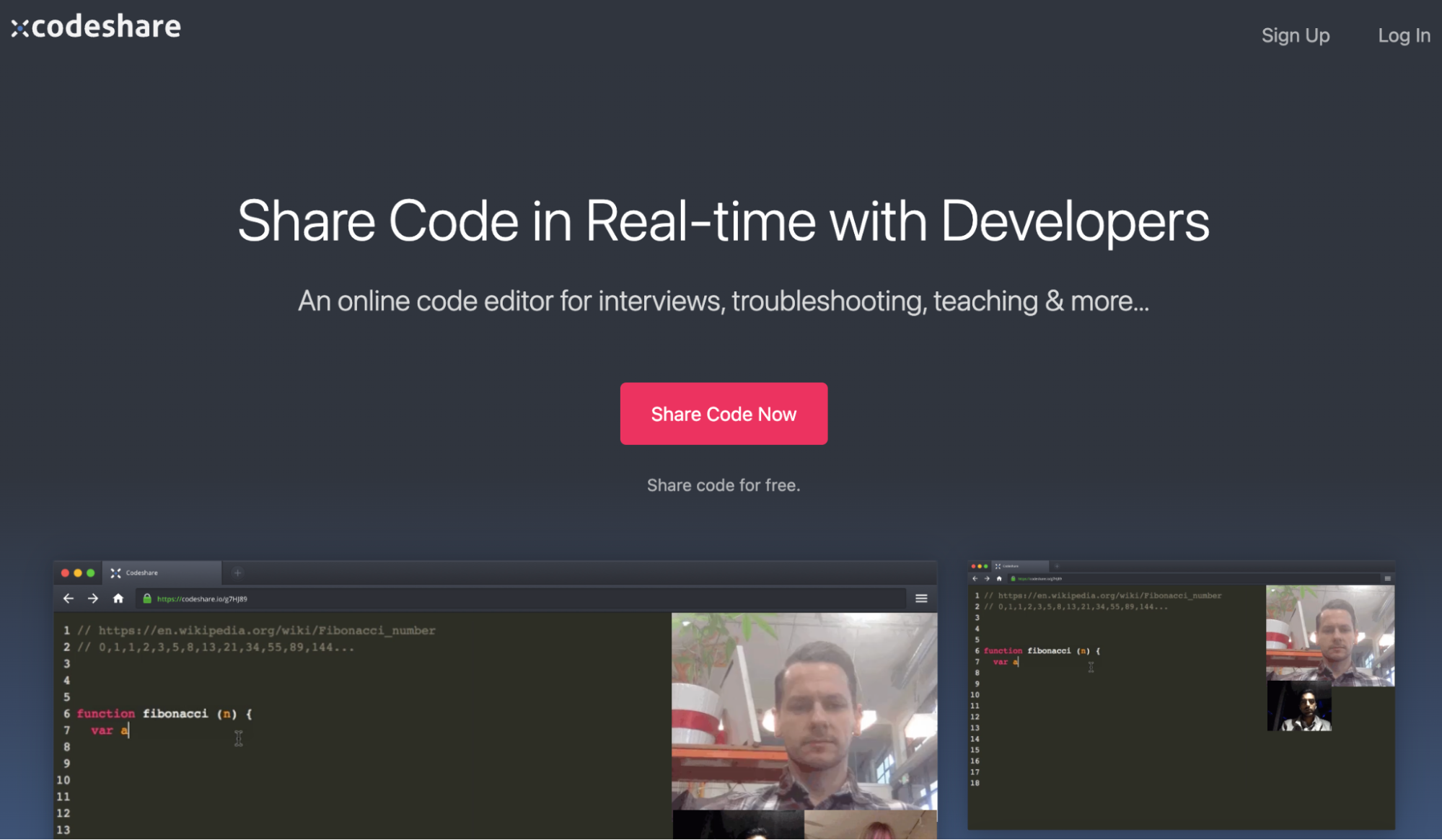Click 'function fibonacci (n) {' in large demo
1442x840 pixels.
coord(164,714)
